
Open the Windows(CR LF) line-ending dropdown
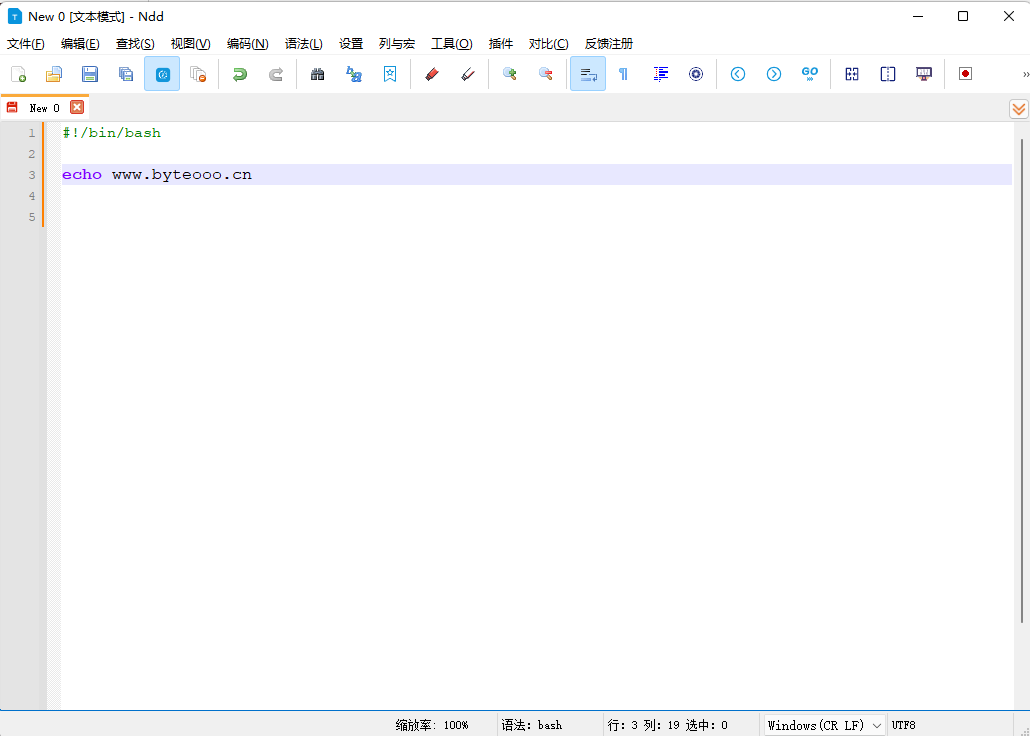tap(825, 725)
